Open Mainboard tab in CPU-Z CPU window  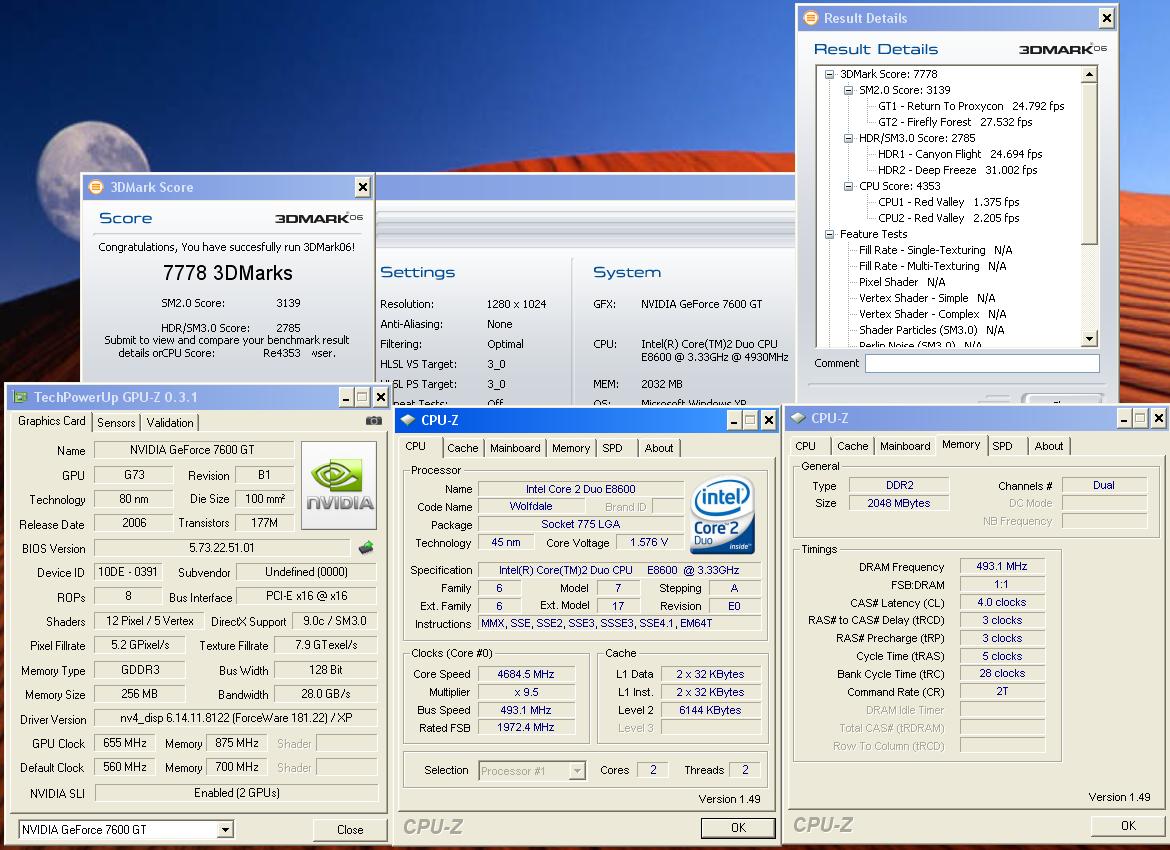515,448
